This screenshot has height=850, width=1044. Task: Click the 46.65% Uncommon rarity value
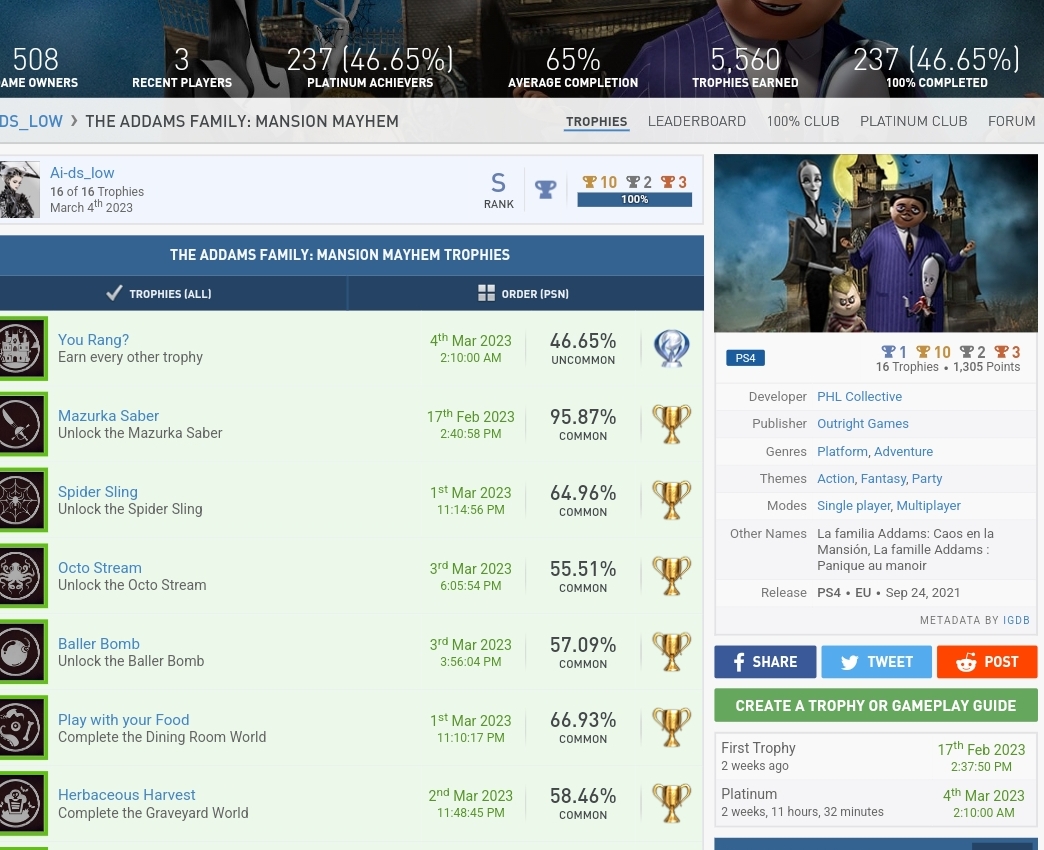coord(583,348)
